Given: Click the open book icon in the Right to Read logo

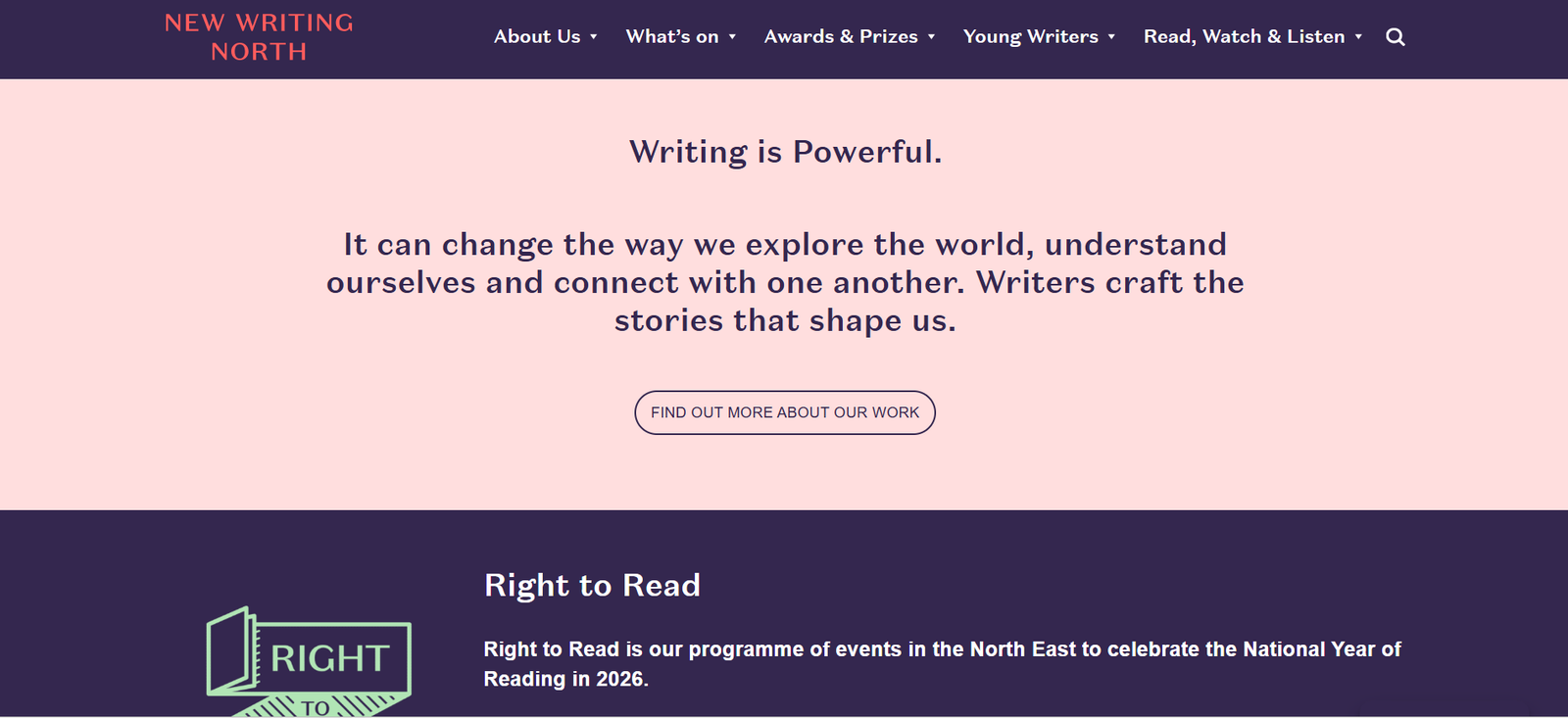Looking at the screenshot, I should point(231,649).
